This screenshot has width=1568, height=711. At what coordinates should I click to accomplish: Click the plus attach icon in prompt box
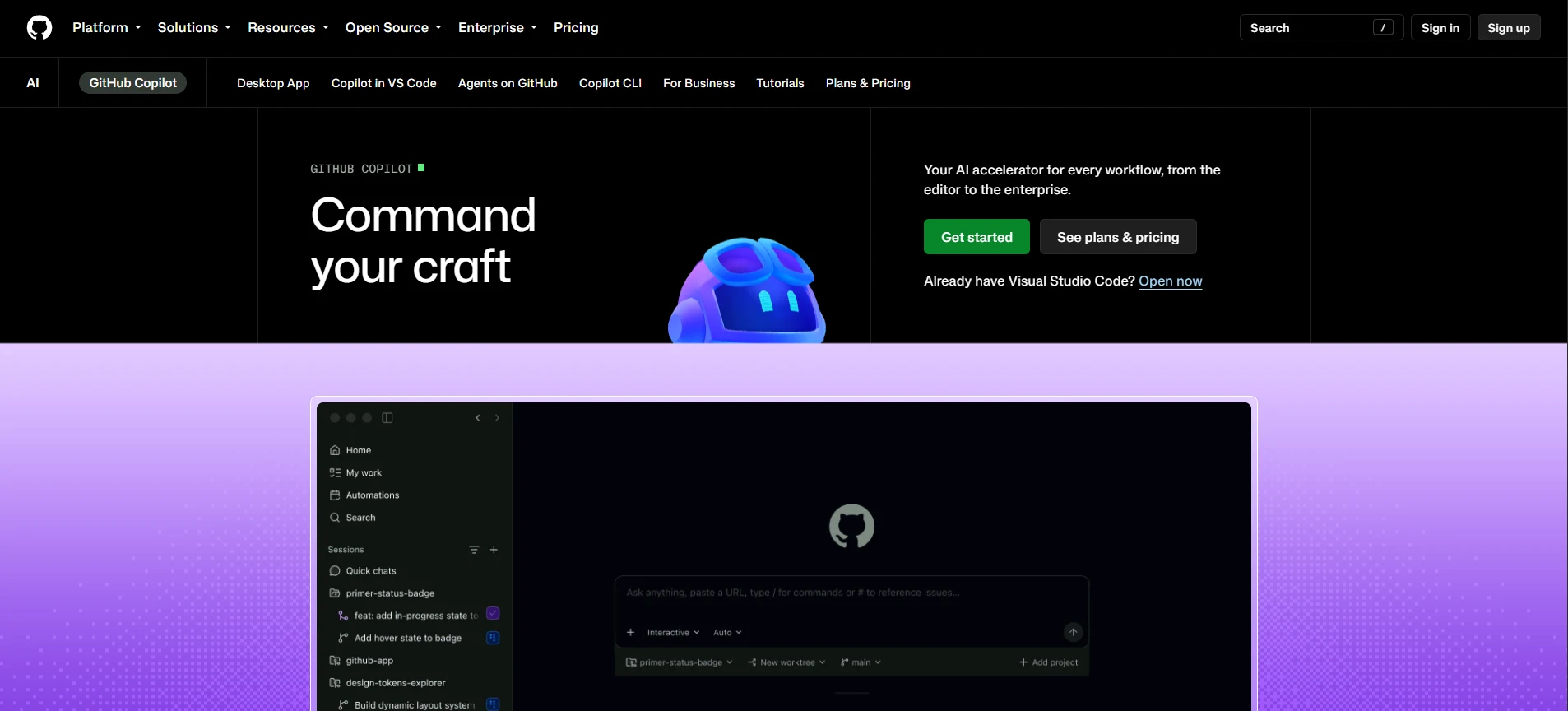630,633
